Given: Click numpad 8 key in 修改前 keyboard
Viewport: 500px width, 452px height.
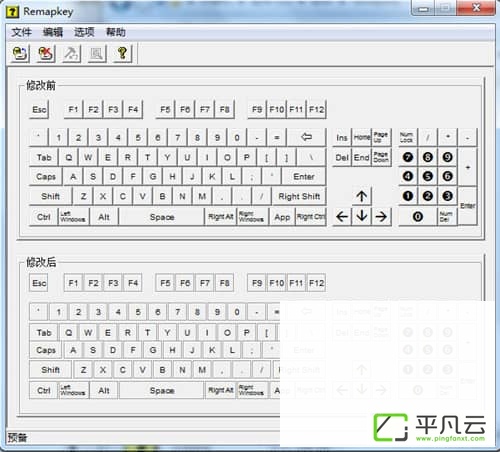Looking at the screenshot, I should (x=428, y=157).
